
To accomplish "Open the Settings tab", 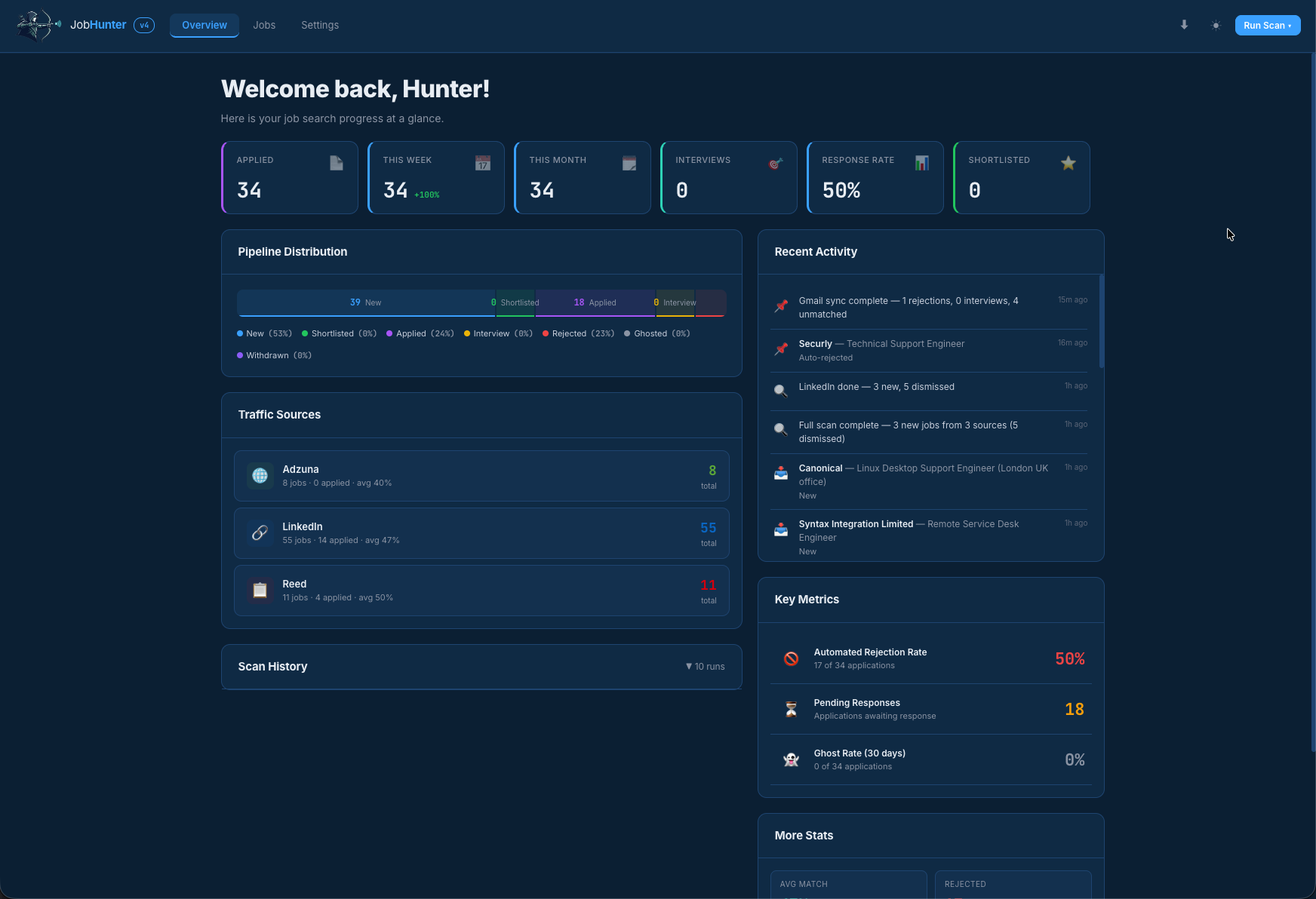I will pyautogui.click(x=320, y=25).
